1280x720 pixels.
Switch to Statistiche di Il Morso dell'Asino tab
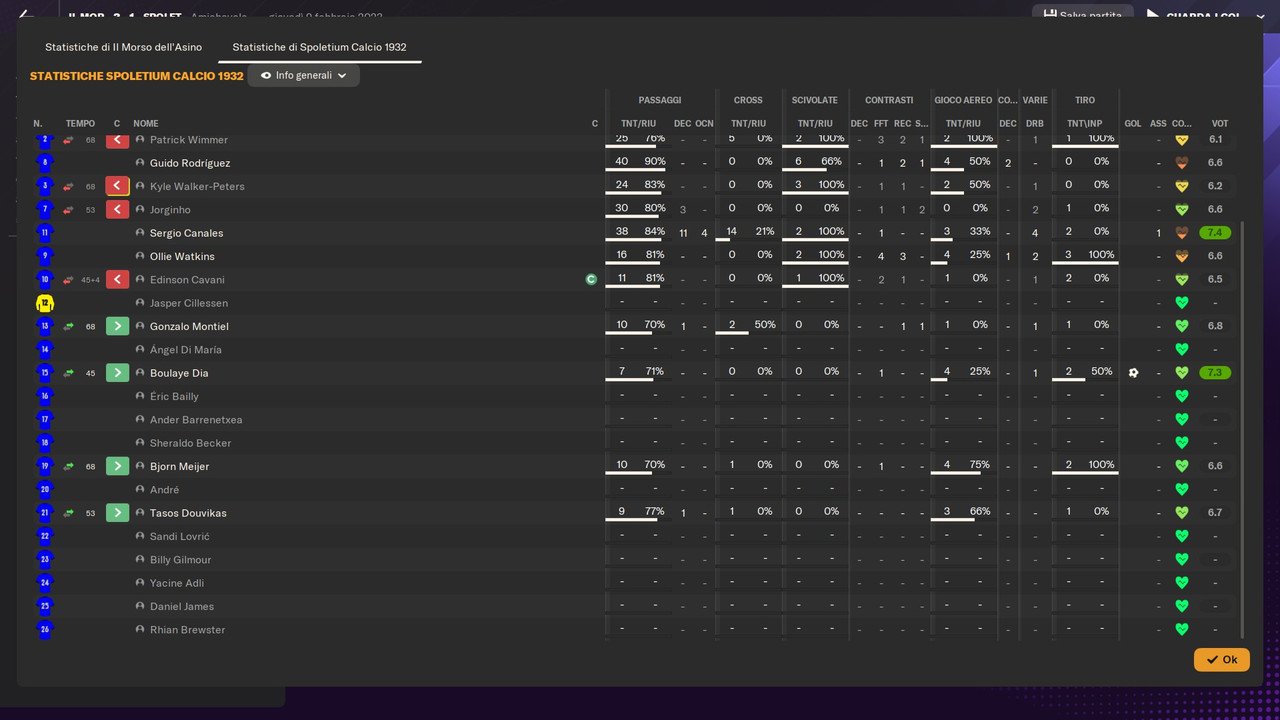pyautogui.click(x=123, y=47)
